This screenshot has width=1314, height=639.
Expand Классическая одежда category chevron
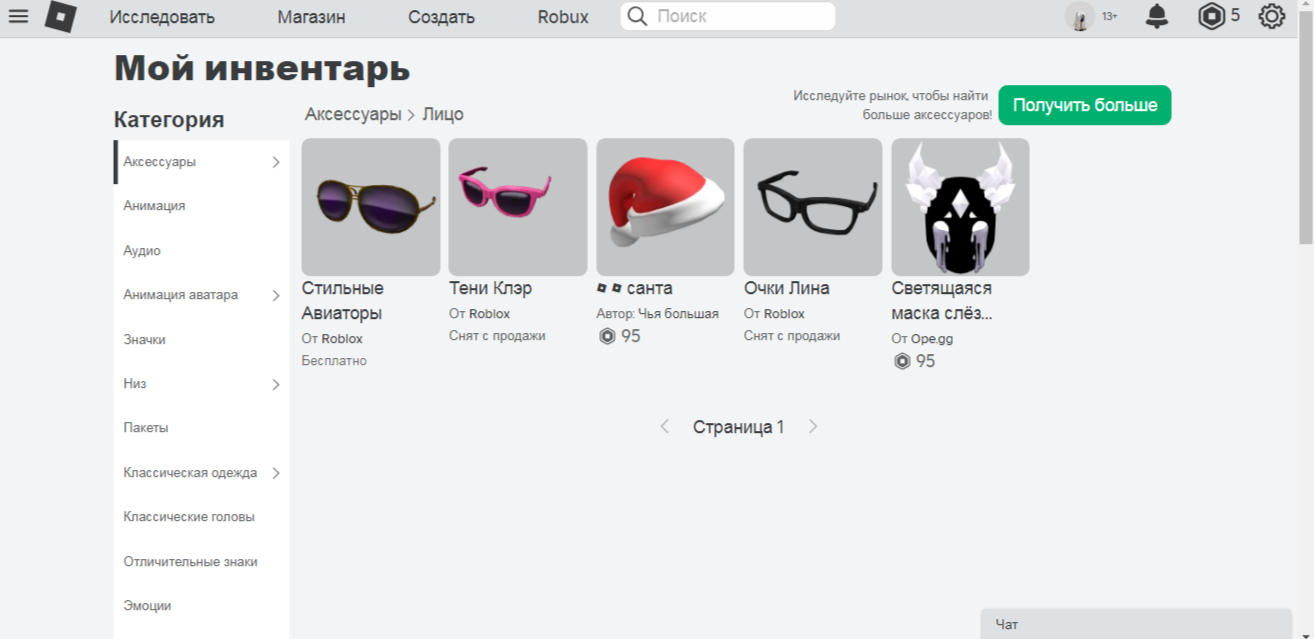(276, 473)
